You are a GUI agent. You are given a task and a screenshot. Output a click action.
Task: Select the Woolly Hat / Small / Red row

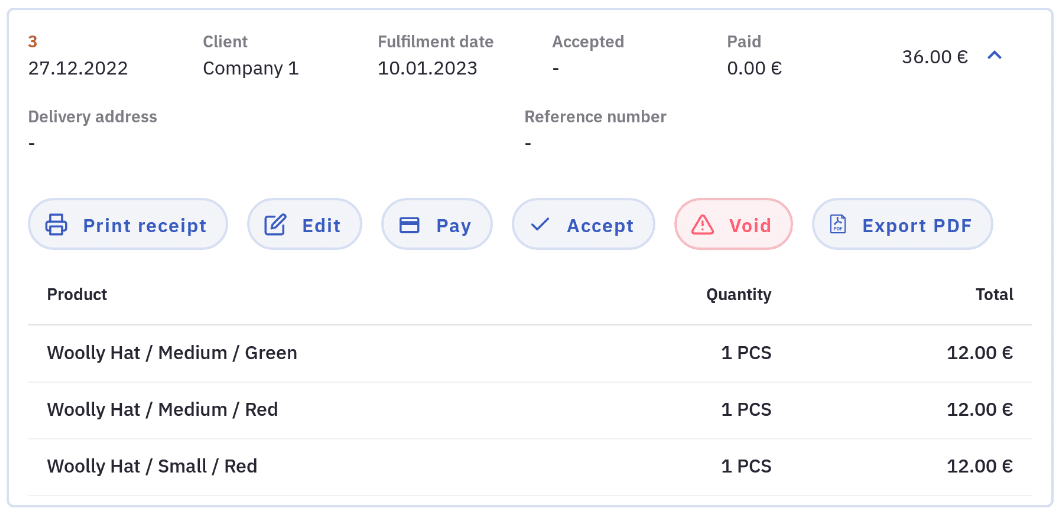click(152, 466)
